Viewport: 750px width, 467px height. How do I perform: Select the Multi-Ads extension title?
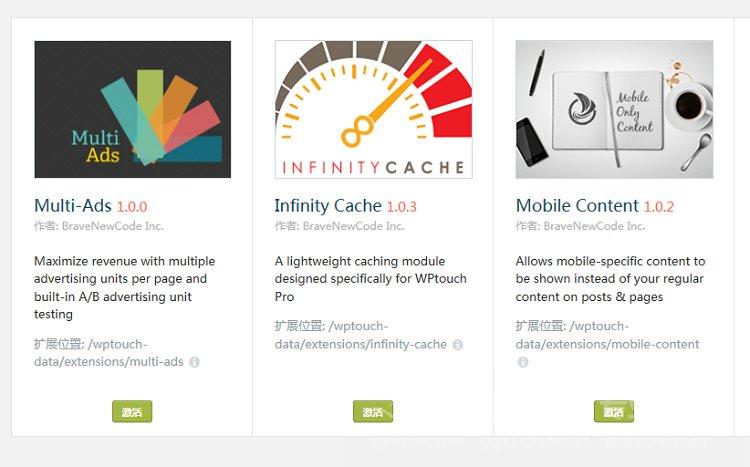(73, 206)
